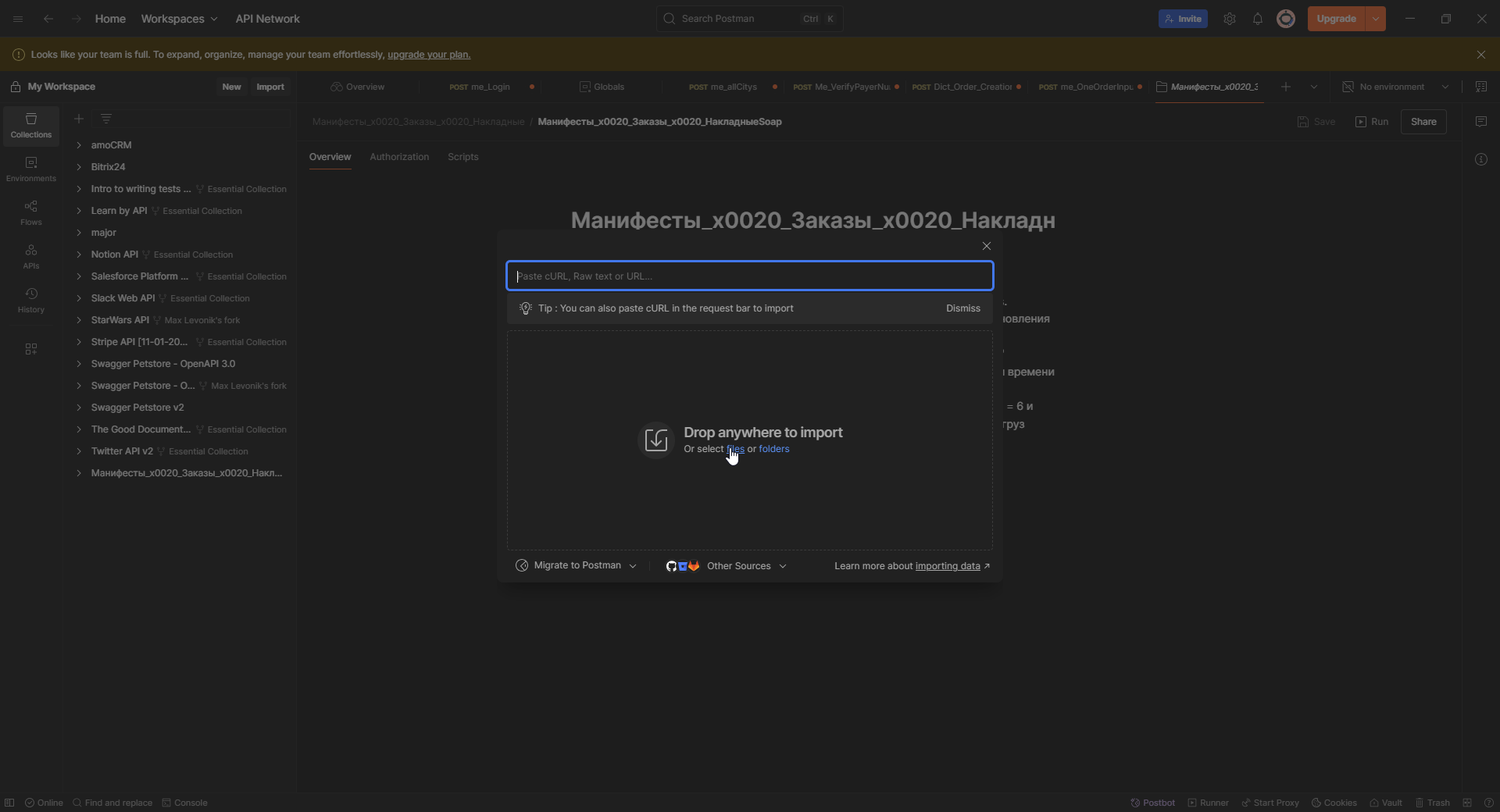
Task: Click Start Proxy in the status bar
Action: click(x=1270, y=803)
